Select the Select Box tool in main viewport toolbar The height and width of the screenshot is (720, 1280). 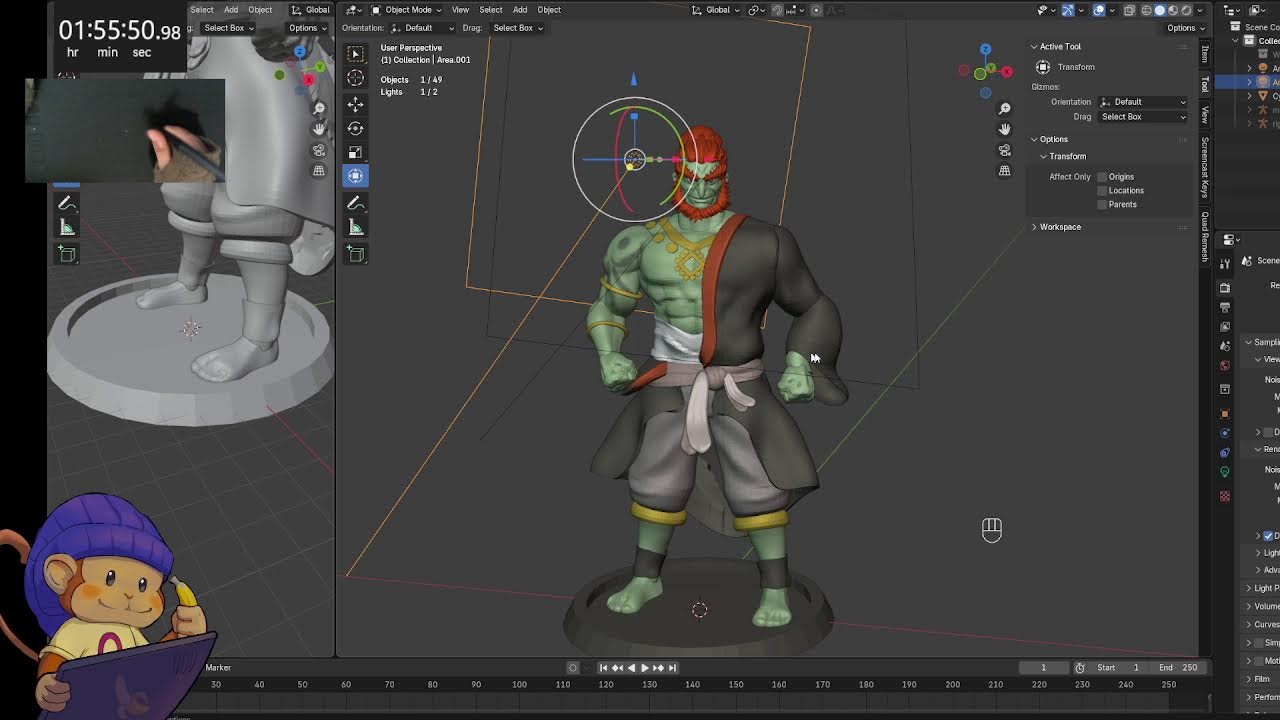coord(355,54)
